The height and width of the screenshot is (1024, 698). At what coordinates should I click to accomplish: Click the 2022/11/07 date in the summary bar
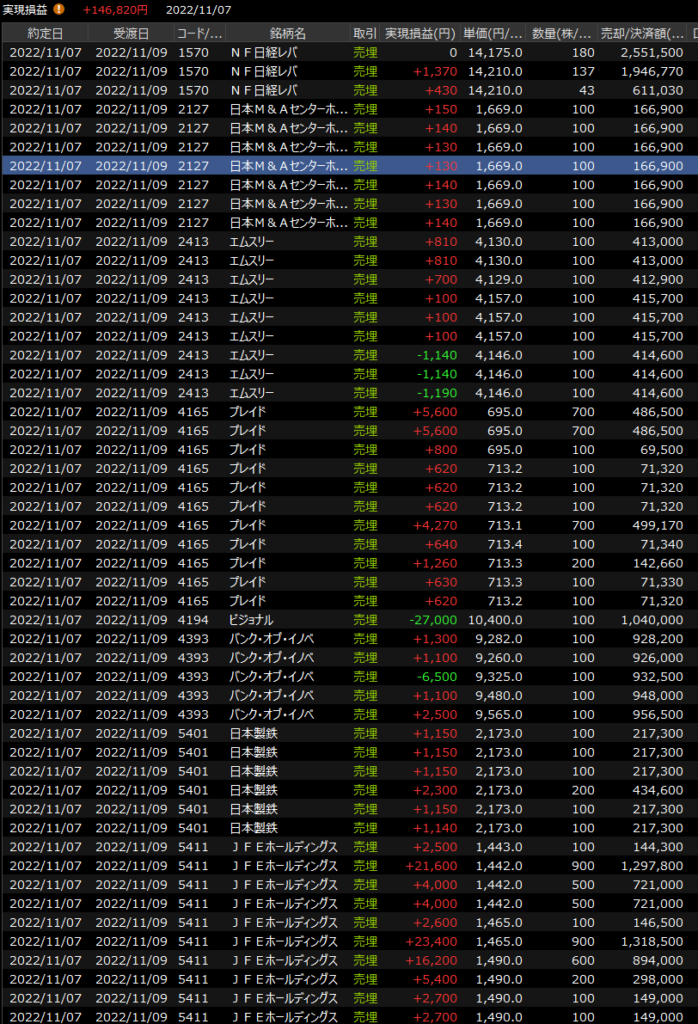pos(198,10)
